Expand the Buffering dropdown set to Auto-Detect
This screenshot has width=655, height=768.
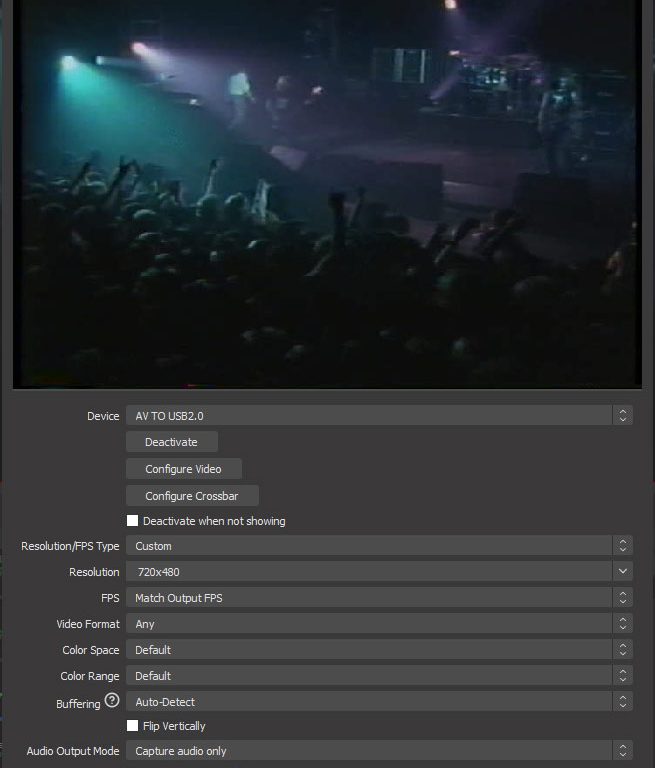click(368, 702)
